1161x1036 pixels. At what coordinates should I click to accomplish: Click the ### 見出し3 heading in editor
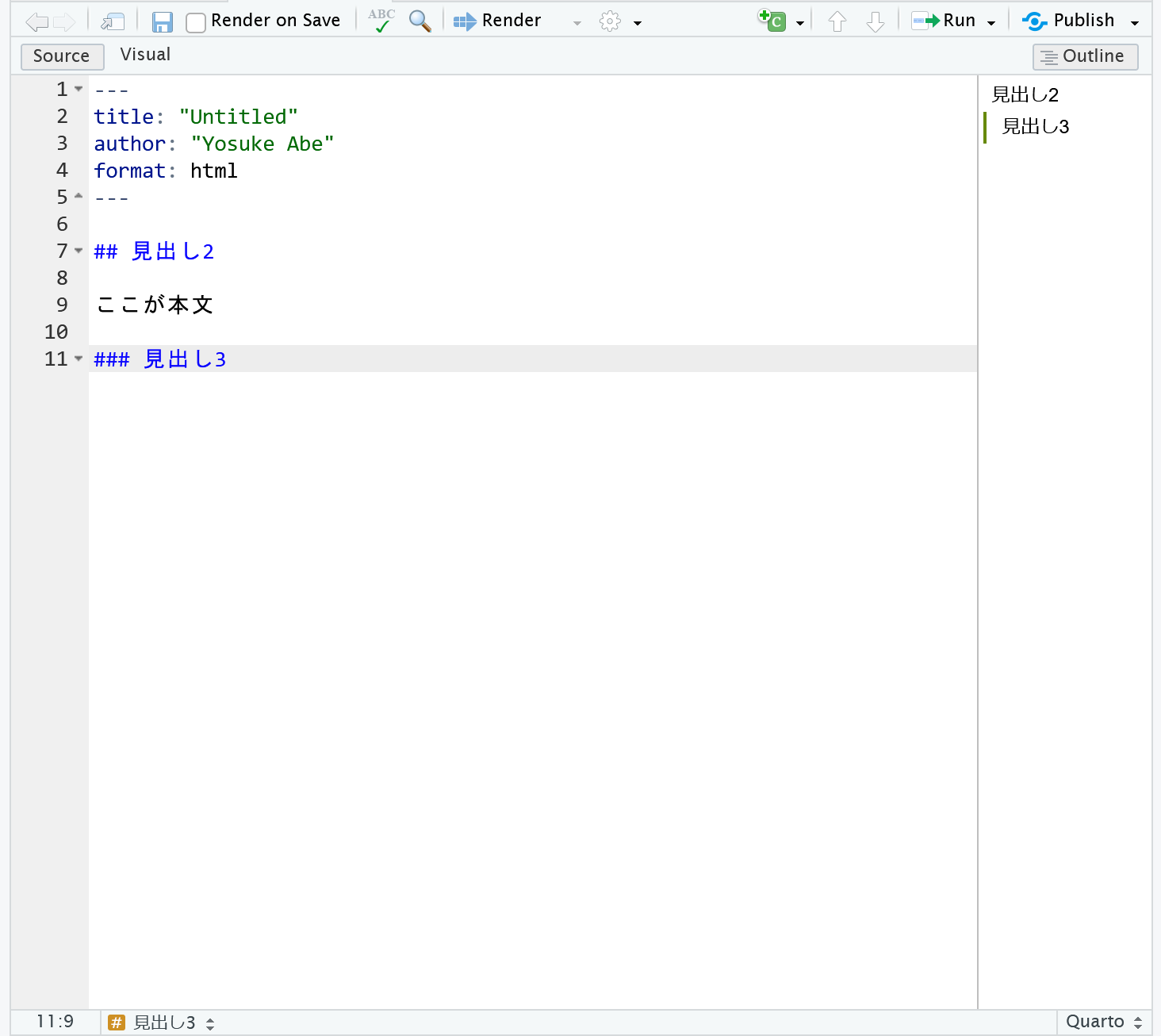[160, 359]
